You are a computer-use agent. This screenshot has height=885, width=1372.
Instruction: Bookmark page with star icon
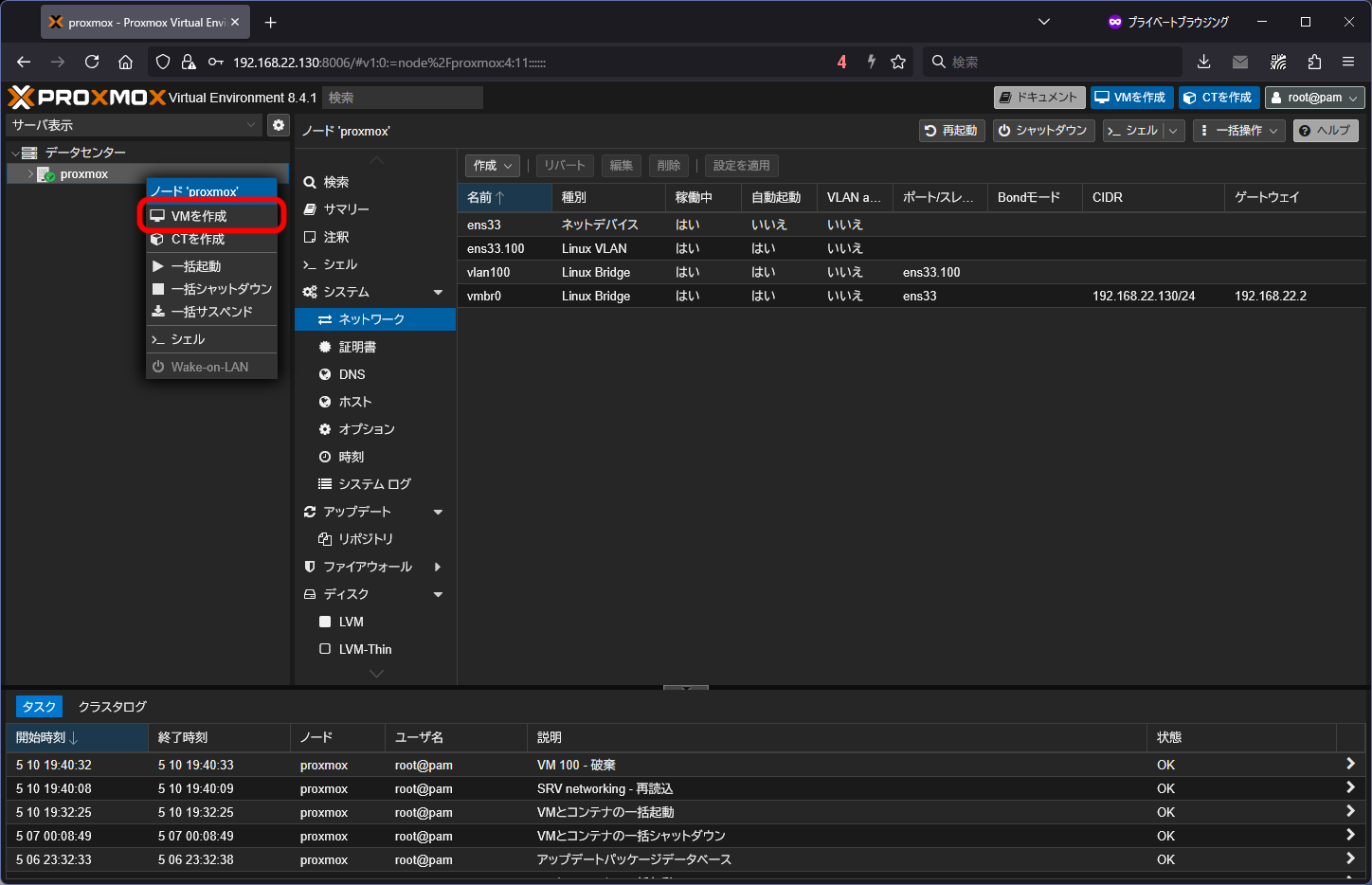(898, 62)
